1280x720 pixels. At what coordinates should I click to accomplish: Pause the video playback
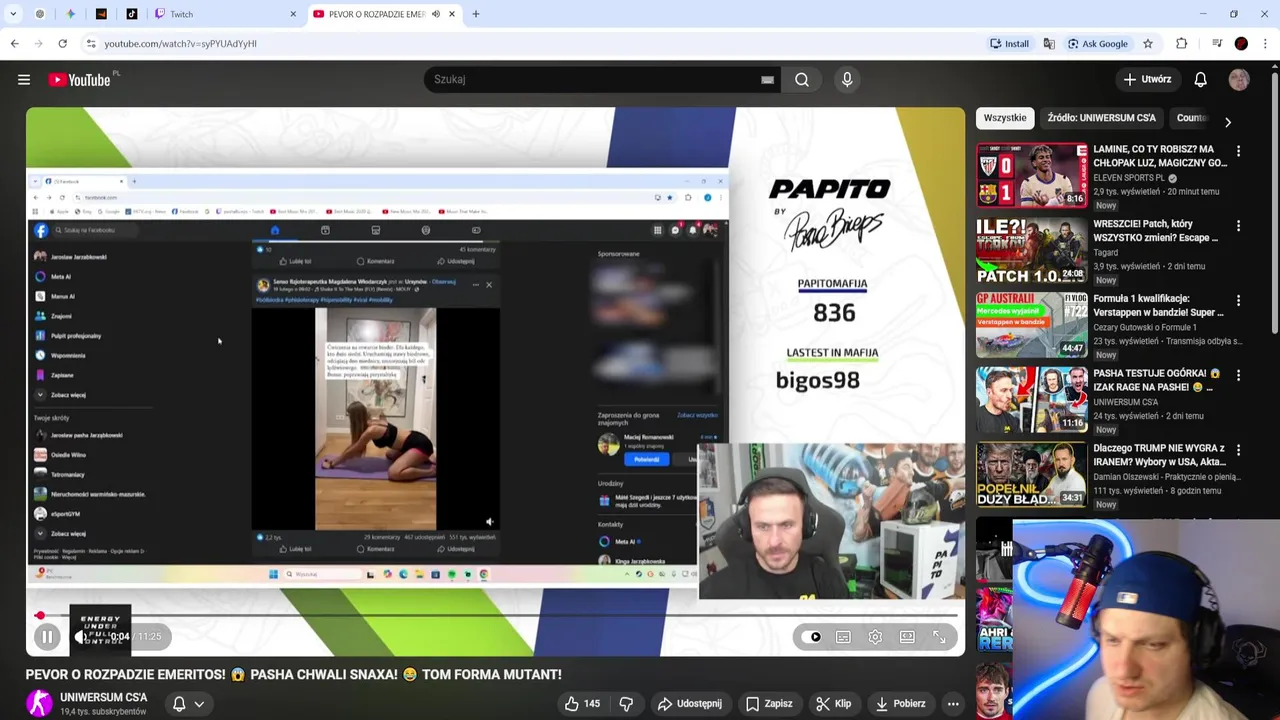coord(47,637)
